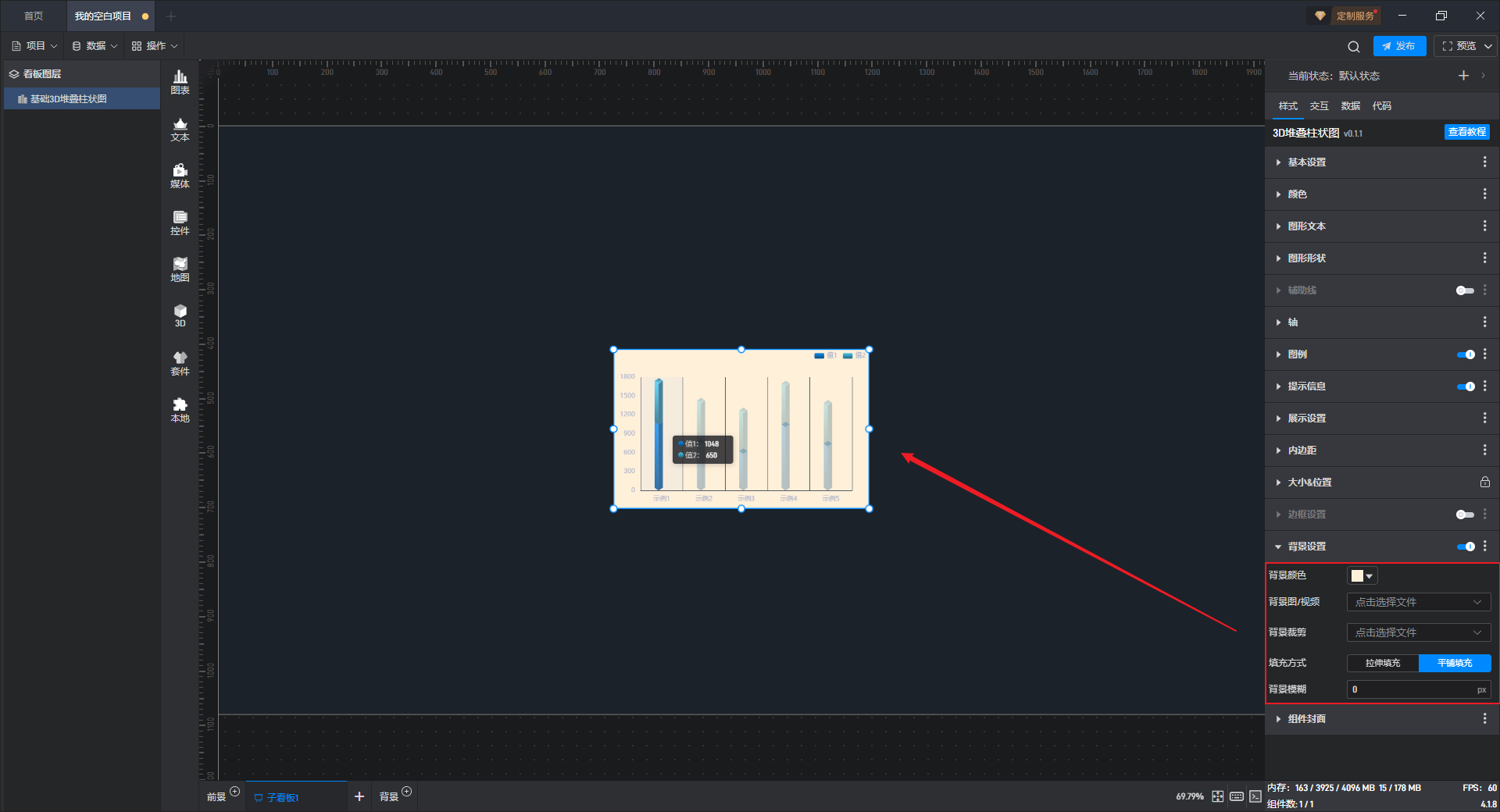The image size is (1500, 812).
Task: Collapse the 背景设置 section
Action: coord(1278,547)
